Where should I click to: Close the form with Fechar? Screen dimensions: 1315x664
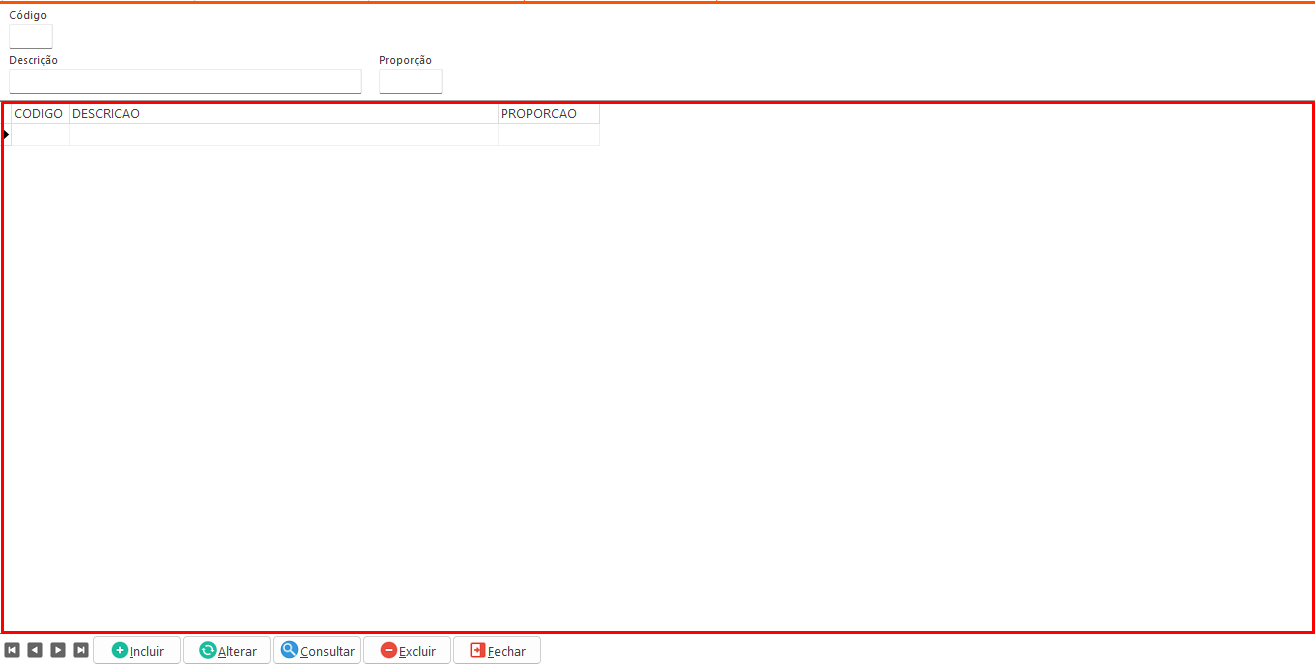(497, 650)
